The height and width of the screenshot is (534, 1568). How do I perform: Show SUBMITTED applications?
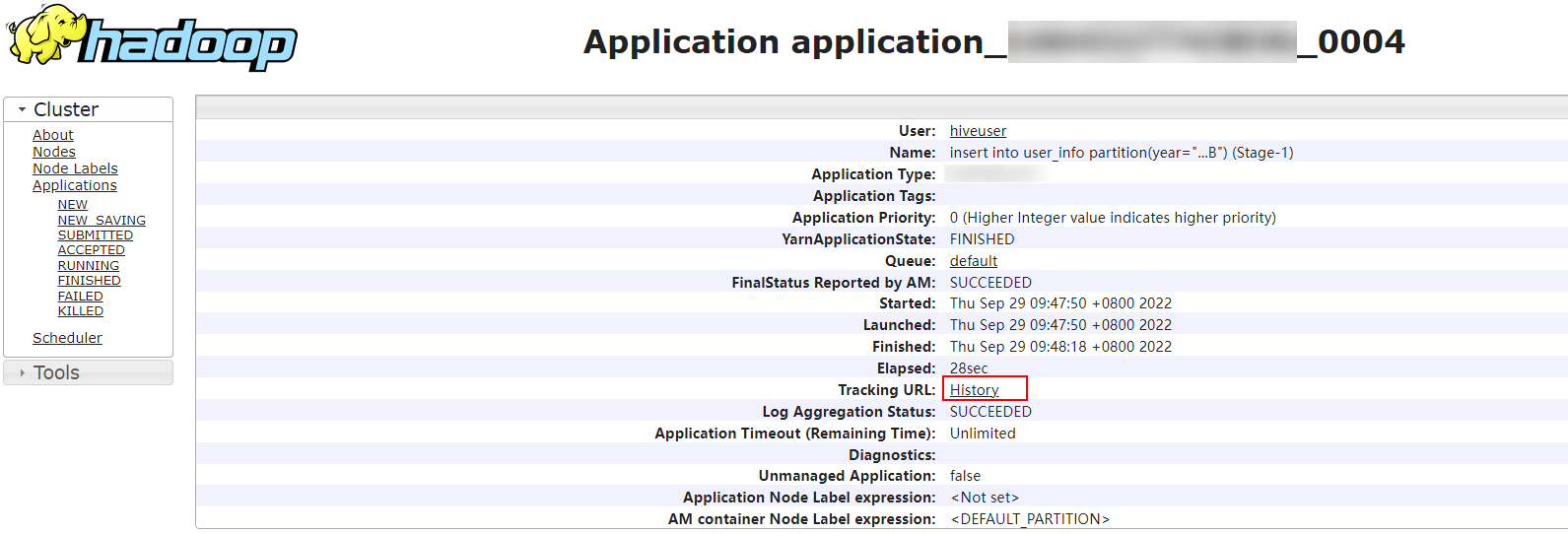[x=96, y=235]
